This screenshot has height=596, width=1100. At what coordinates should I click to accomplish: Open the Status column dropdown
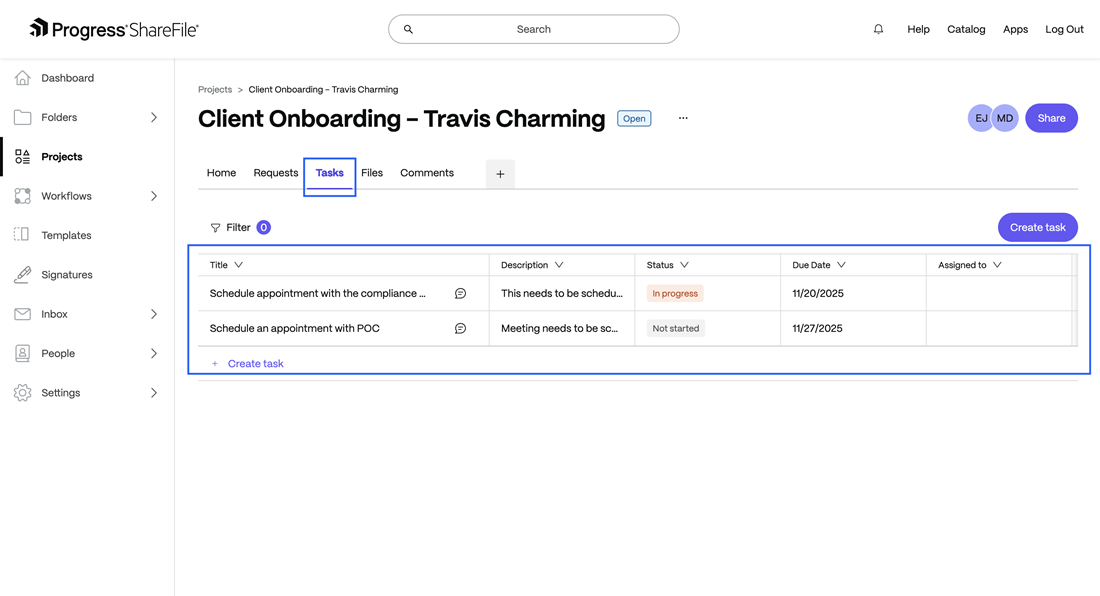(x=684, y=265)
